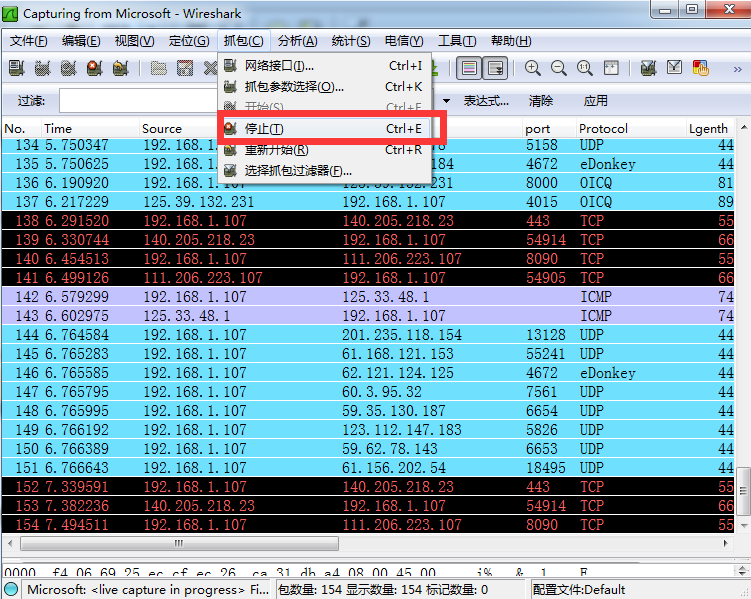Click the zoom out magnifier icon
Image resolution: width=751 pixels, height=599 pixels.
[x=559, y=68]
